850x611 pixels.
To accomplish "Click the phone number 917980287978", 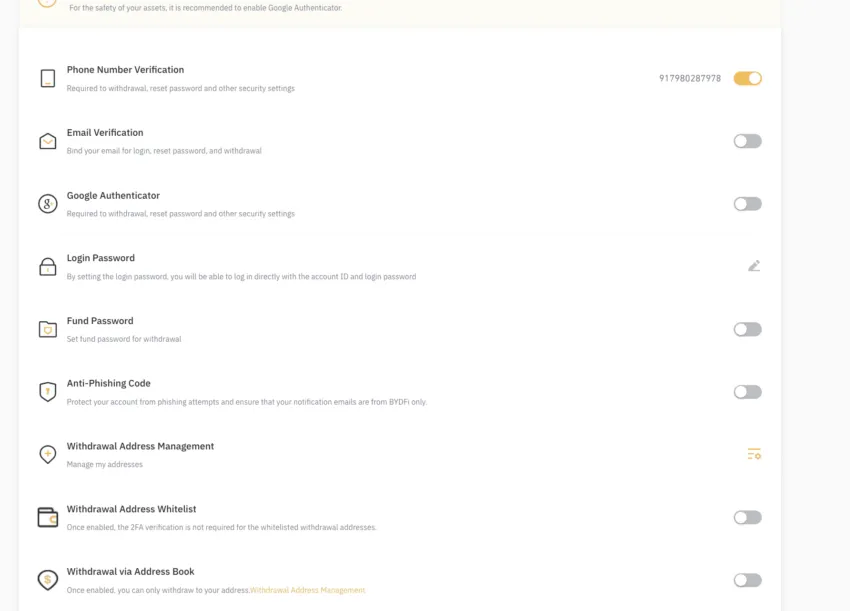I will (x=690, y=79).
